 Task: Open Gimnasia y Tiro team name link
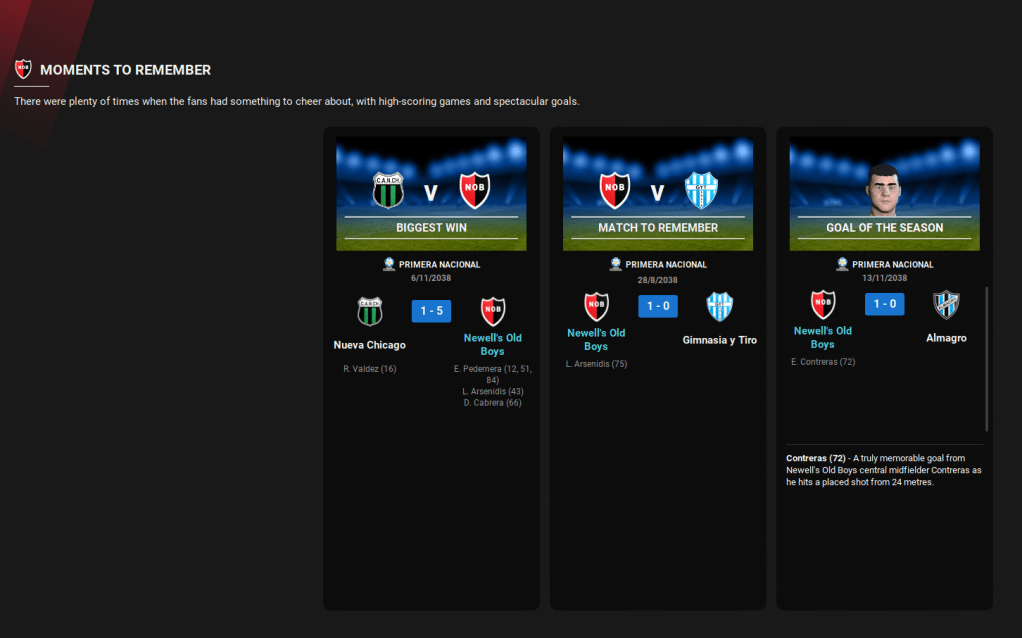720,340
